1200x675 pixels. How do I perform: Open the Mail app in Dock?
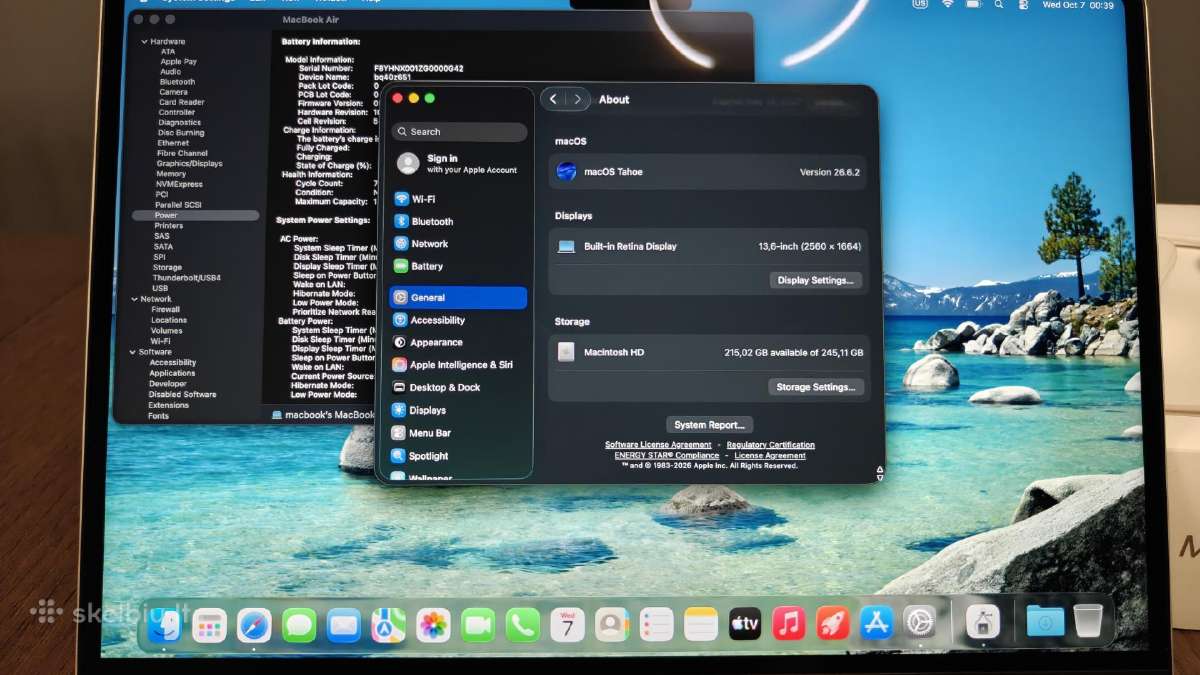coord(344,626)
